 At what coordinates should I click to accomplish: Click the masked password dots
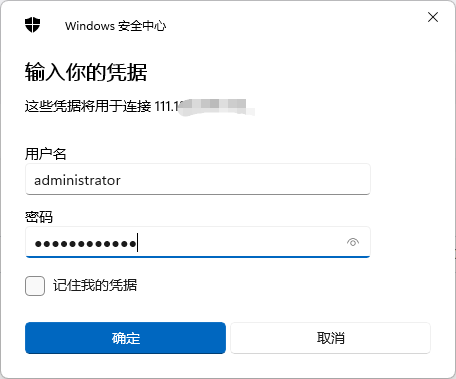click(x=85, y=244)
